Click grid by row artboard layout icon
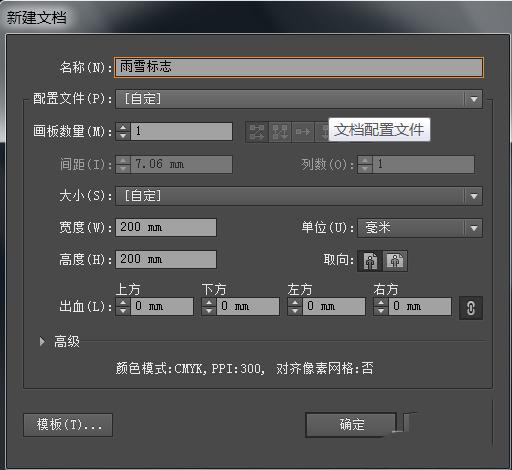Screen dimensions: 512x470 pos(257,132)
